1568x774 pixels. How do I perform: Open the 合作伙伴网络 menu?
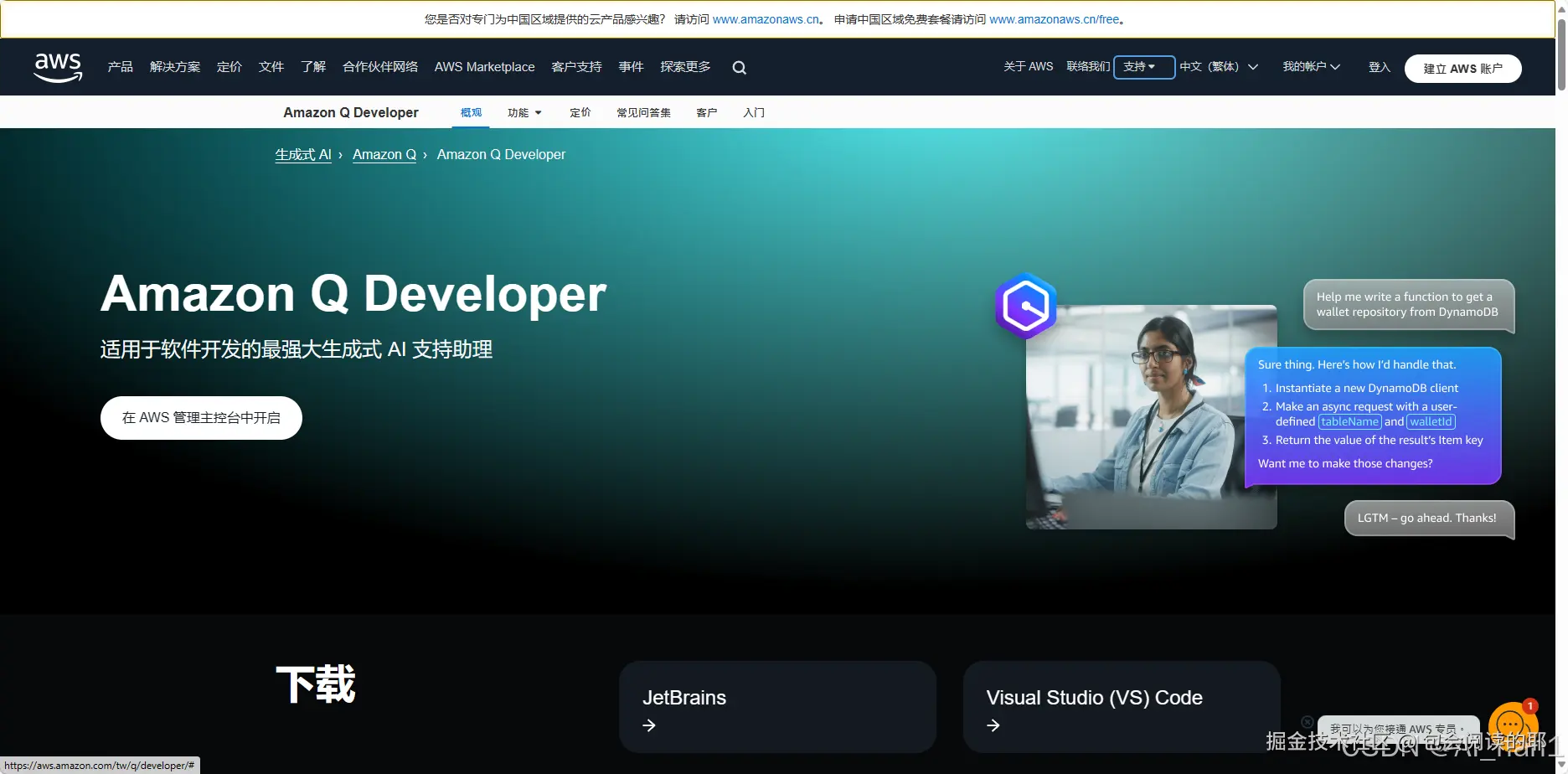point(380,67)
